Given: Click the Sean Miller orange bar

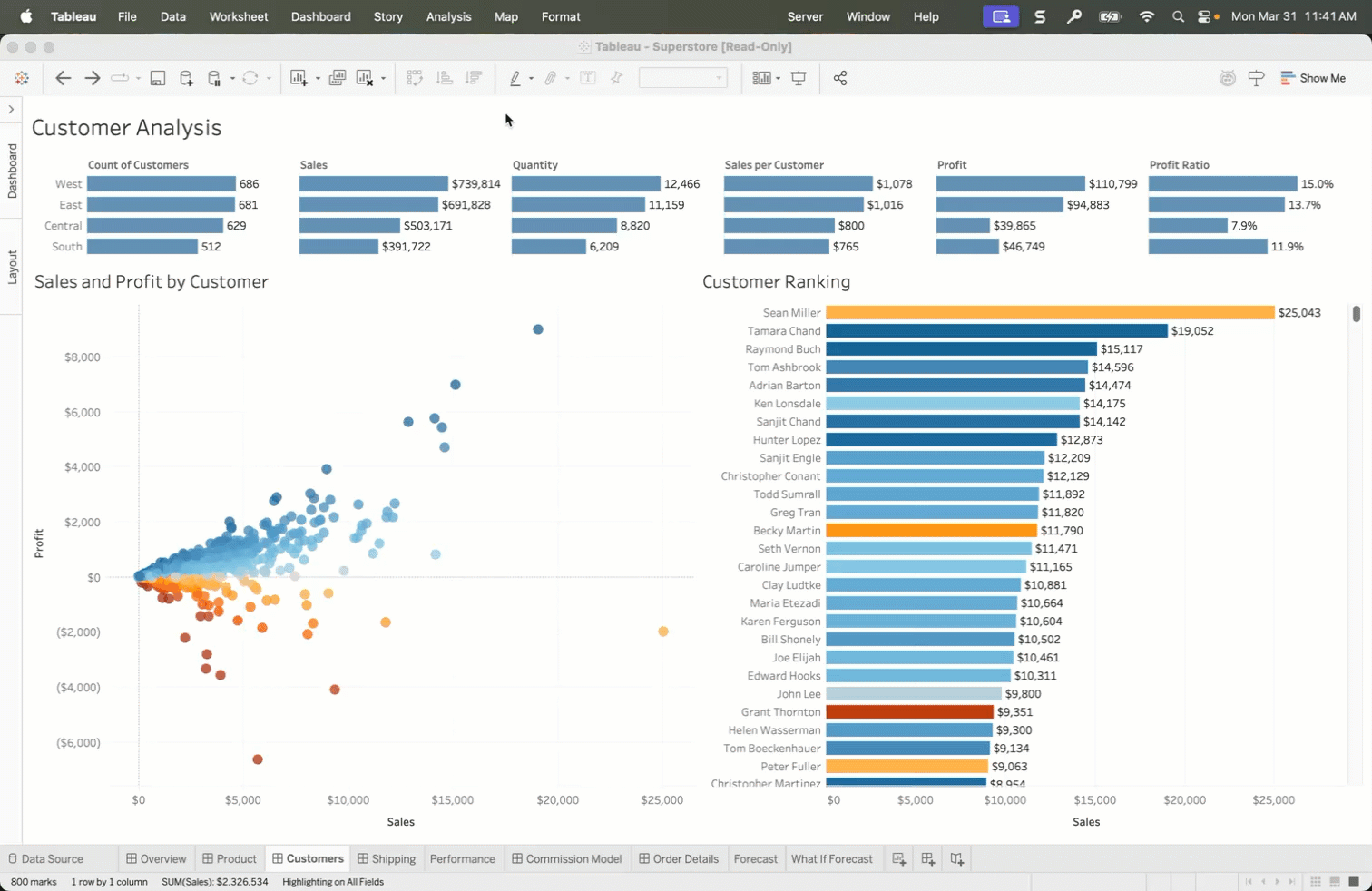Looking at the screenshot, I should [1050, 312].
